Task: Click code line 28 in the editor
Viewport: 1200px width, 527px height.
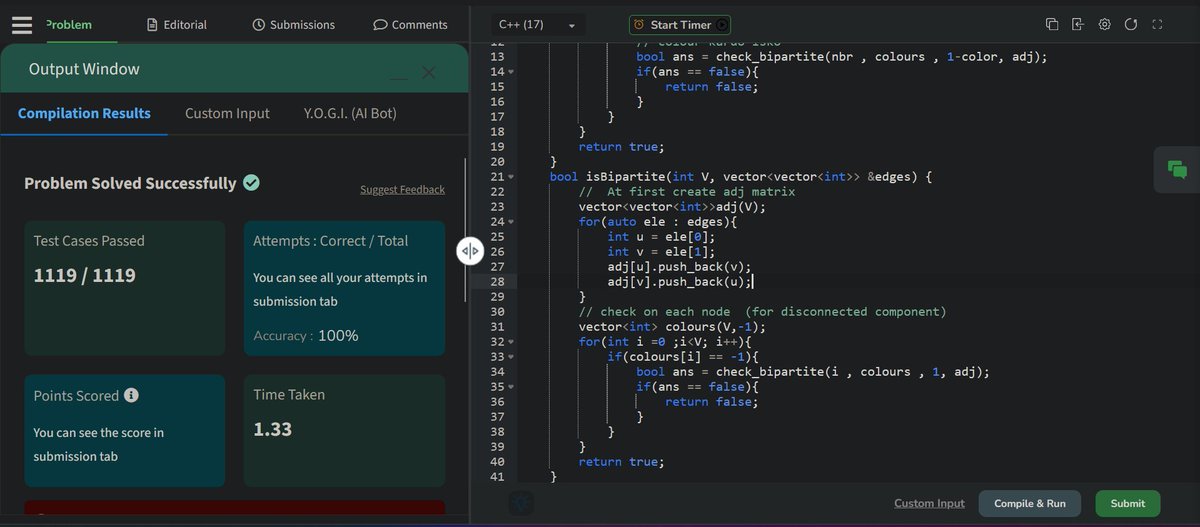Action: click(x=858, y=282)
